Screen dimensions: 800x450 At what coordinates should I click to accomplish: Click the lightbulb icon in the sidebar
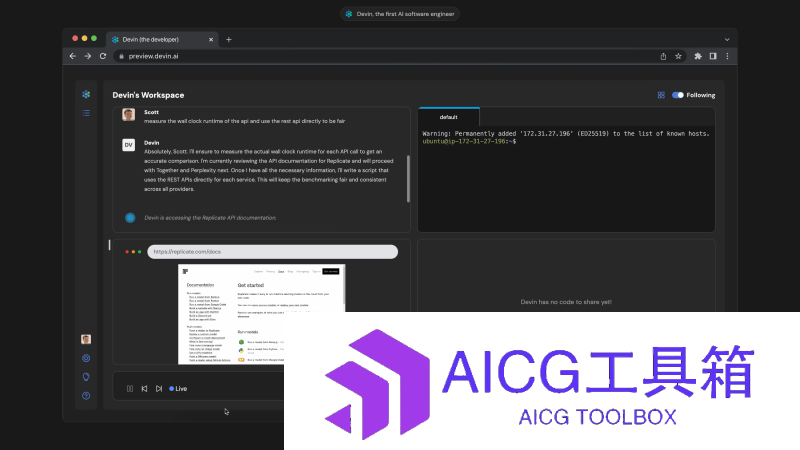click(86, 377)
